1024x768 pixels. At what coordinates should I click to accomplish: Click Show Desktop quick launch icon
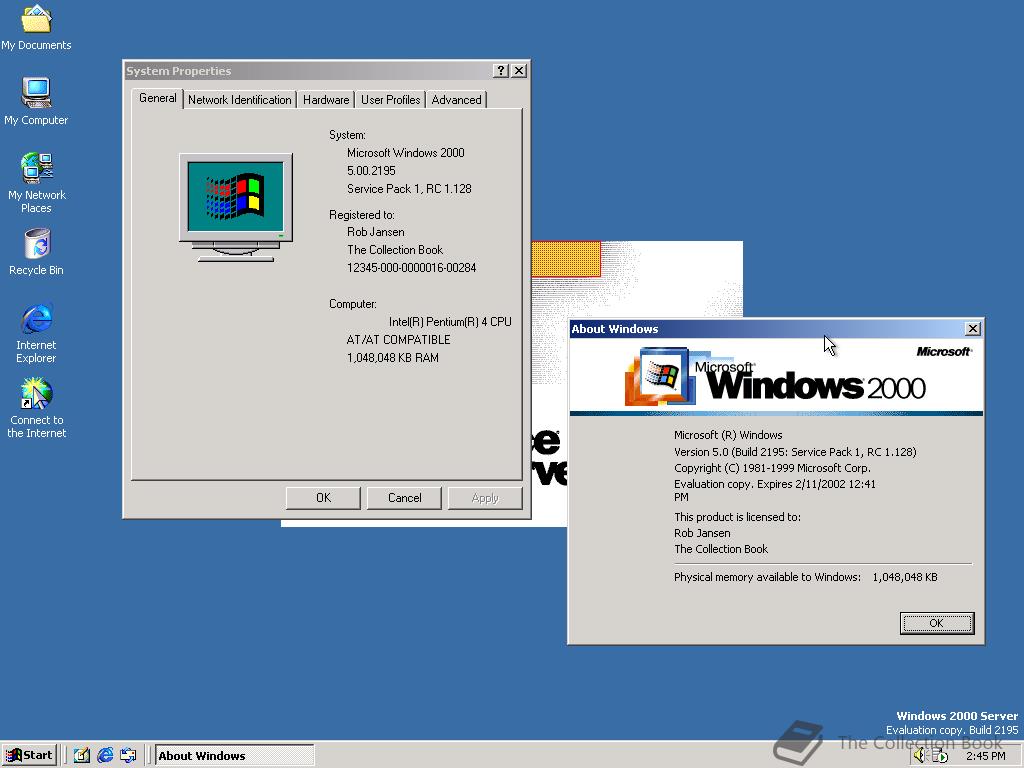pos(82,756)
